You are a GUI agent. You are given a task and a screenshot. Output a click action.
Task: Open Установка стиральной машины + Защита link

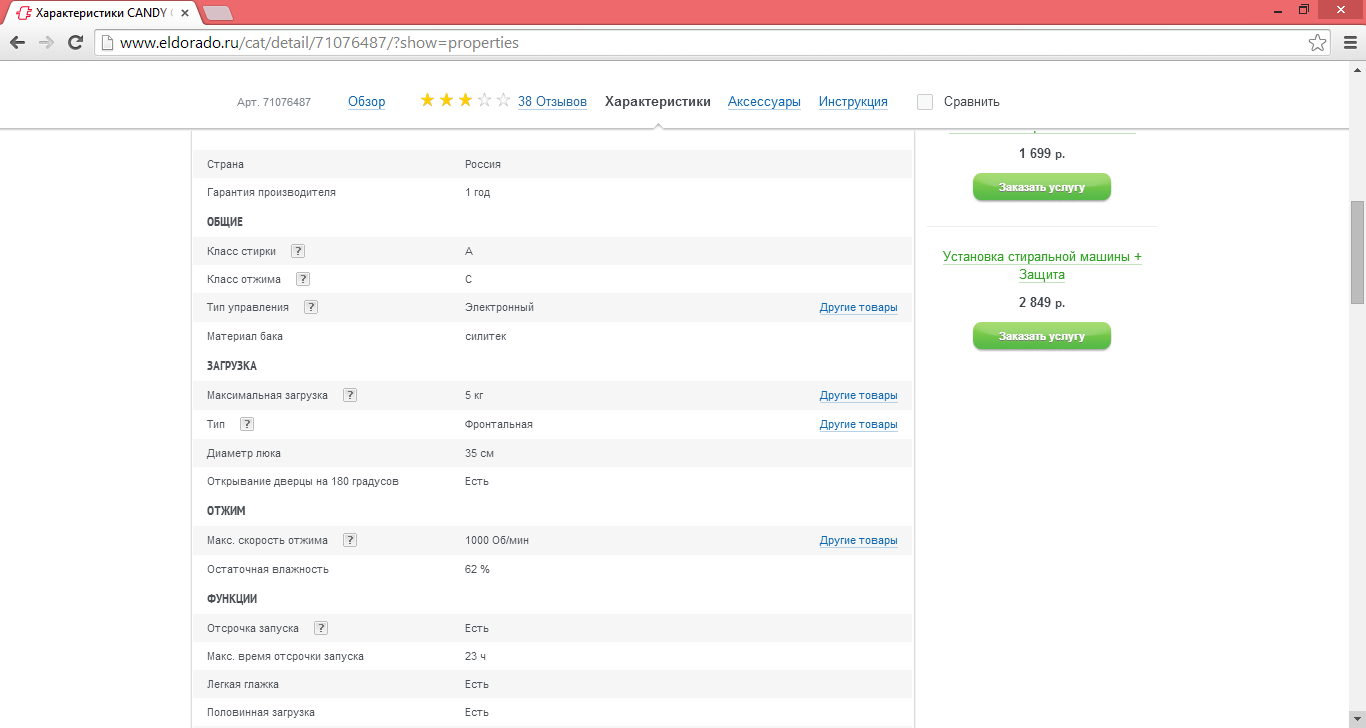click(x=1042, y=265)
